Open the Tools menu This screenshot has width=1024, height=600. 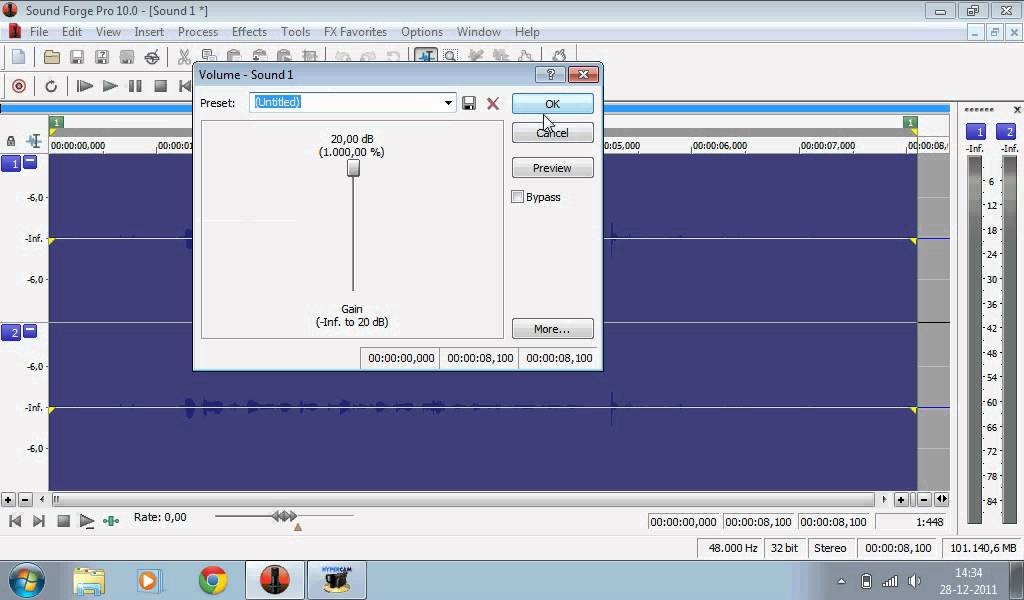click(x=295, y=31)
